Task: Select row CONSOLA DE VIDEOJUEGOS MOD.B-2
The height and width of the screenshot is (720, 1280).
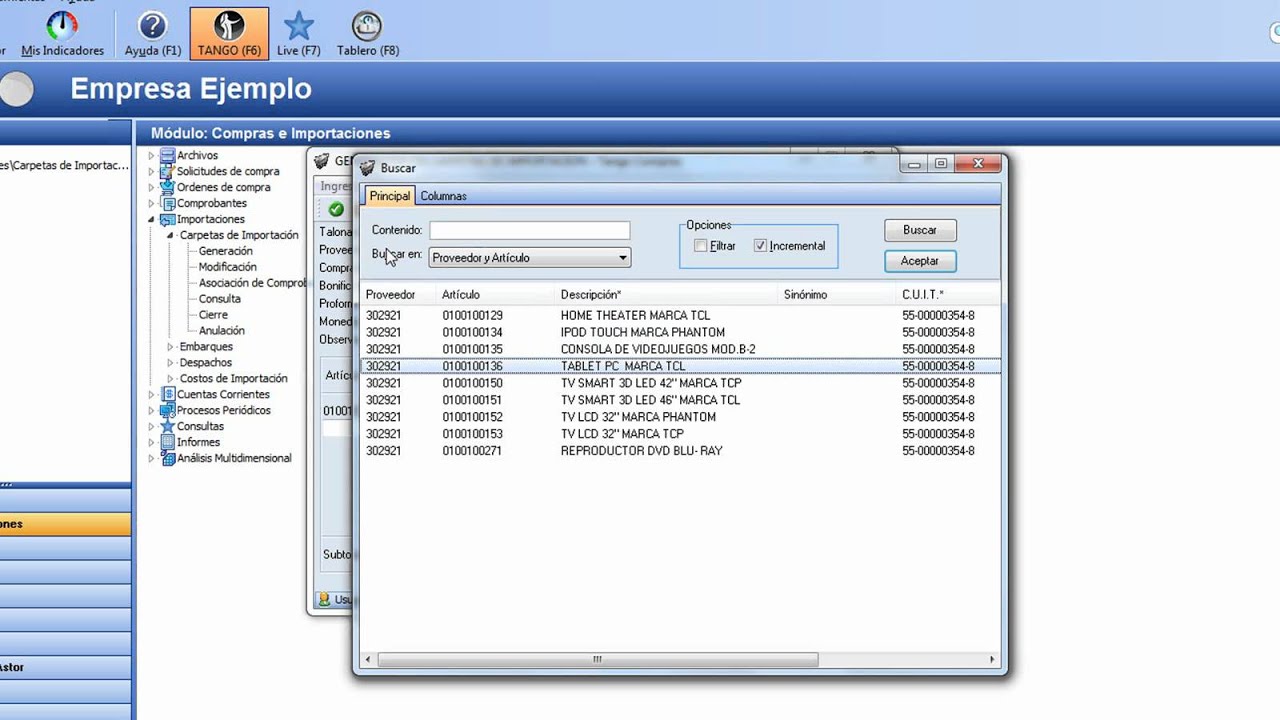Action: (x=680, y=349)
